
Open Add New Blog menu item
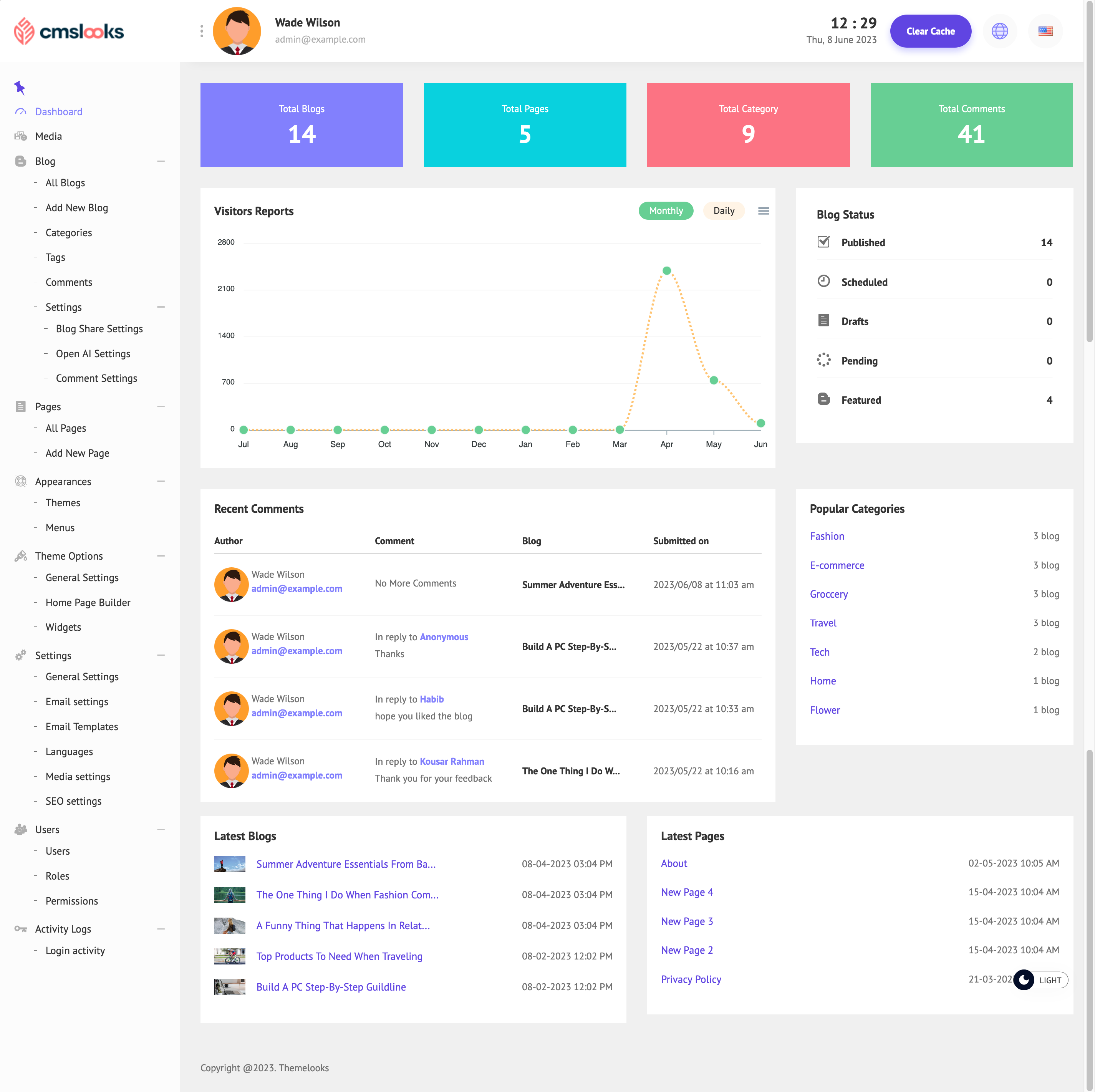click(x=76, y=208)
